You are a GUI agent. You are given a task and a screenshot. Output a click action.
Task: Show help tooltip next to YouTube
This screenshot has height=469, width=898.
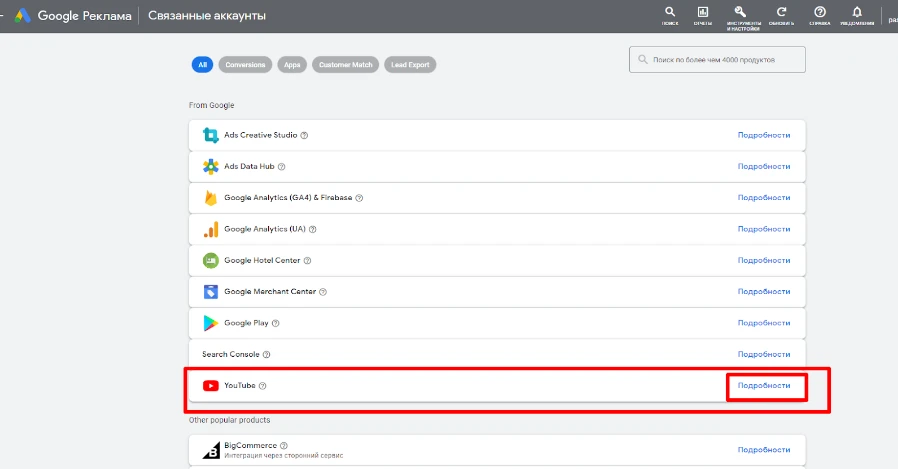click(x=262, y=386)
